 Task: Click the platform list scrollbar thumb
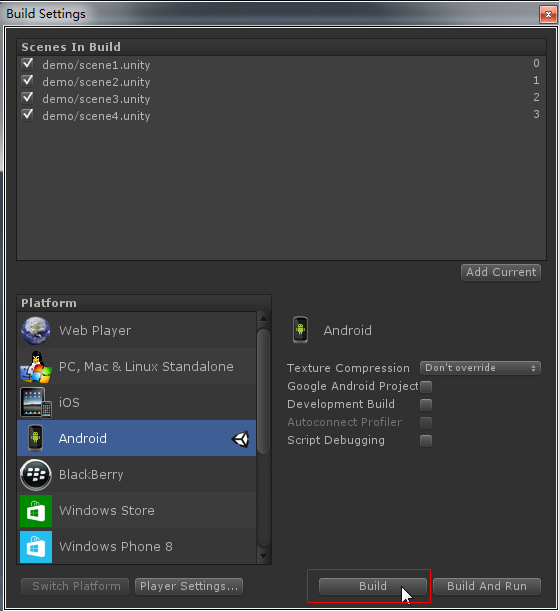(264, 392)
